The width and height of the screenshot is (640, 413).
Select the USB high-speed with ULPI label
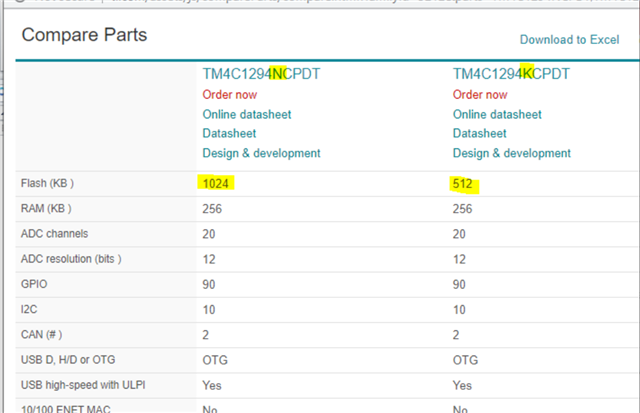83,385
